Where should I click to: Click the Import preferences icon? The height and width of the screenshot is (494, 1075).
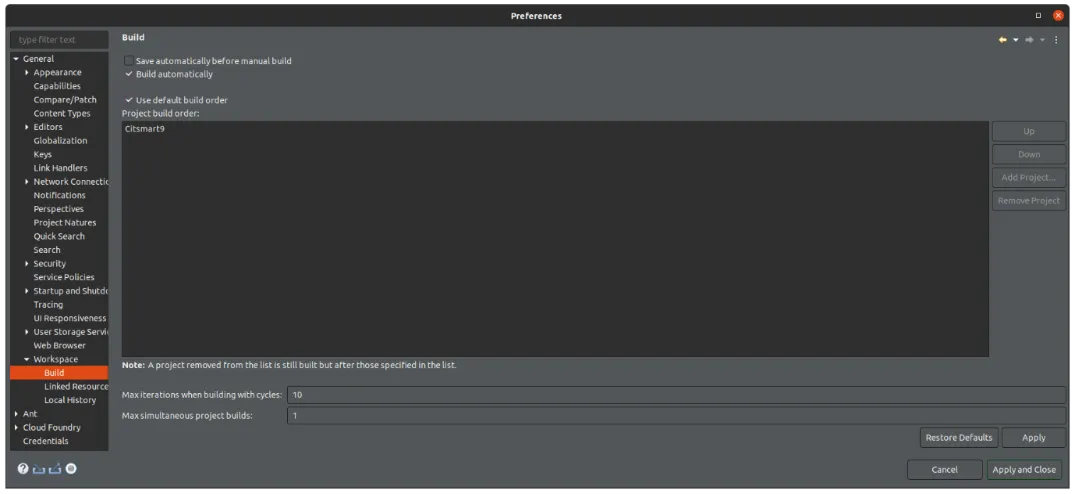pos(38,469)
